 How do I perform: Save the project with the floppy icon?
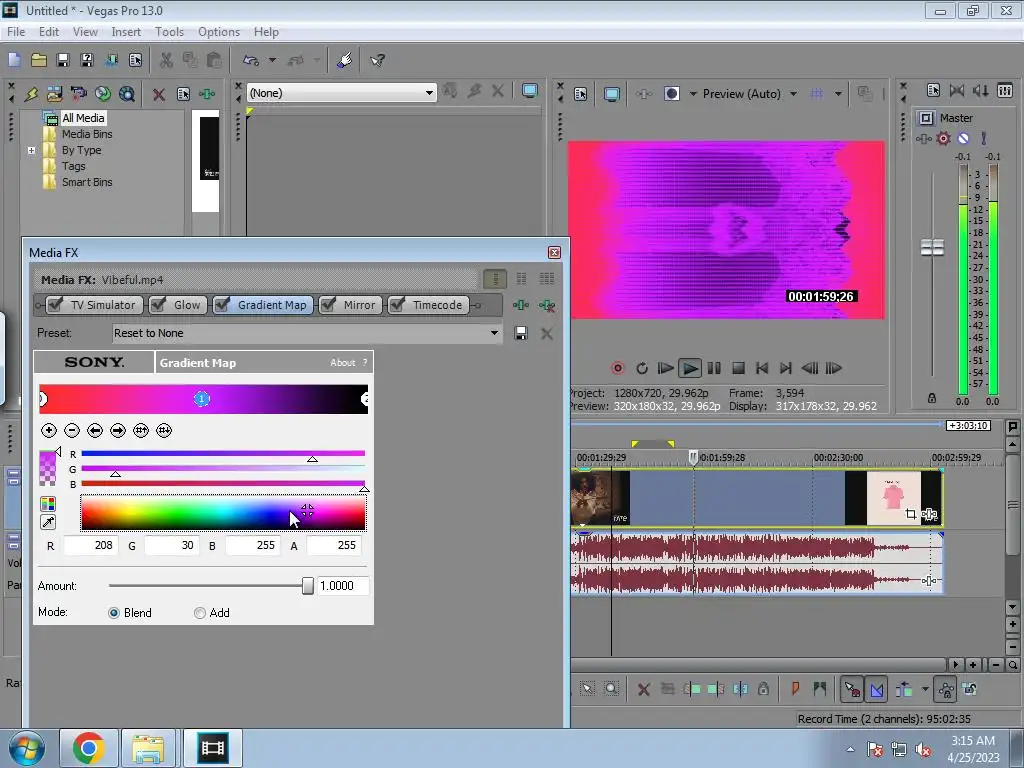(63, 60)
